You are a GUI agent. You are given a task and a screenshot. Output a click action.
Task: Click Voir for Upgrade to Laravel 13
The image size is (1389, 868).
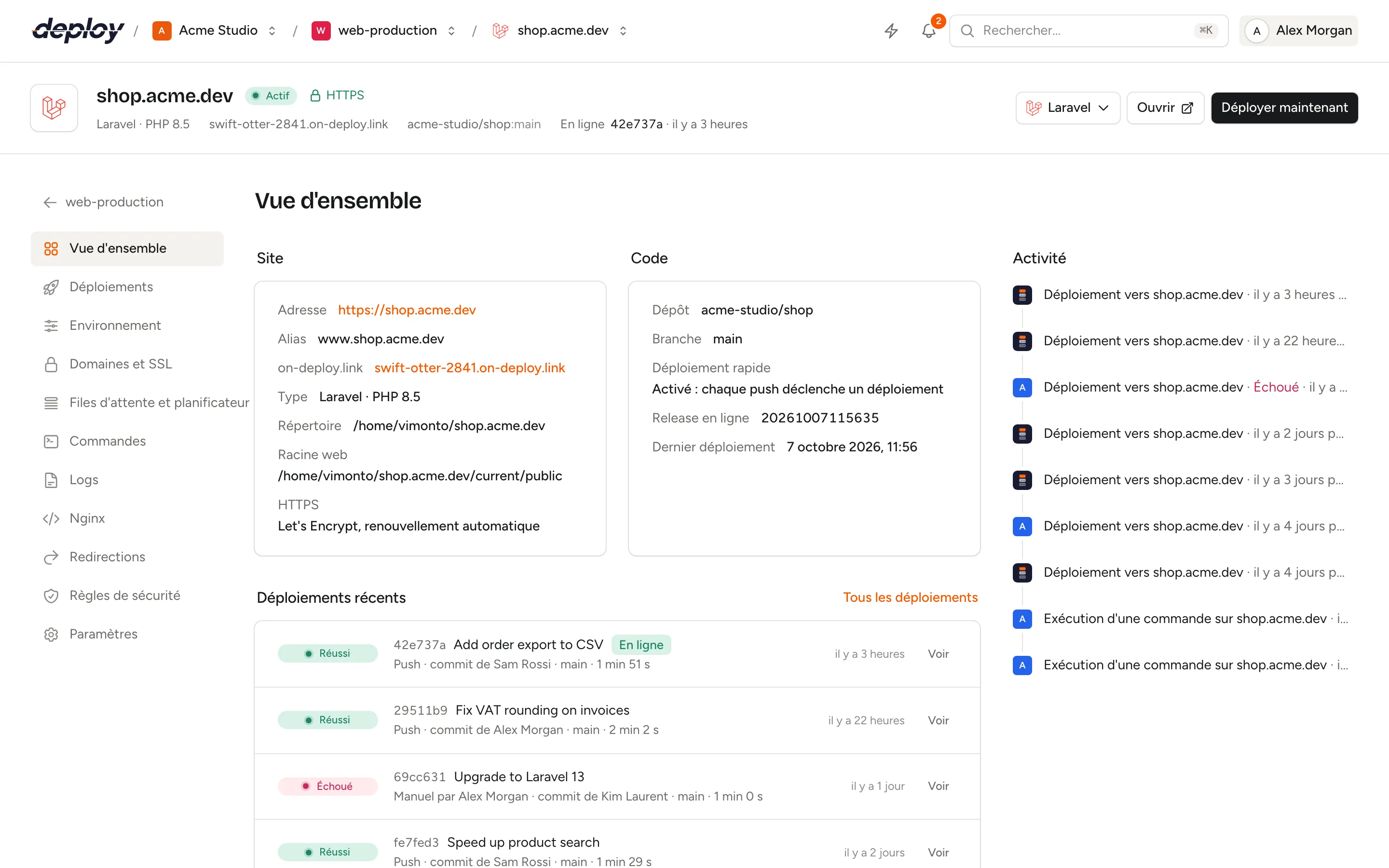click(x=938, y=786)
